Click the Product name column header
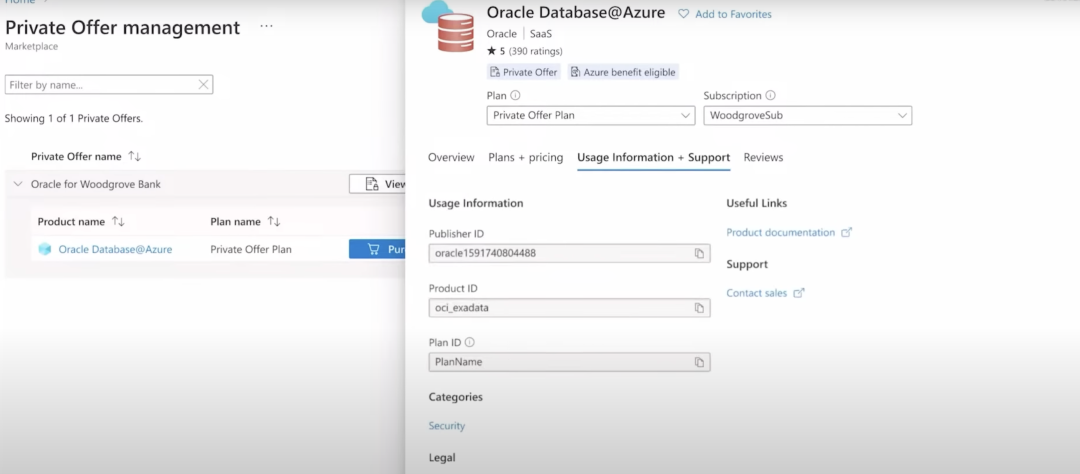The width and height of the screenshot is (1080, 474). (x=71, y=221)
